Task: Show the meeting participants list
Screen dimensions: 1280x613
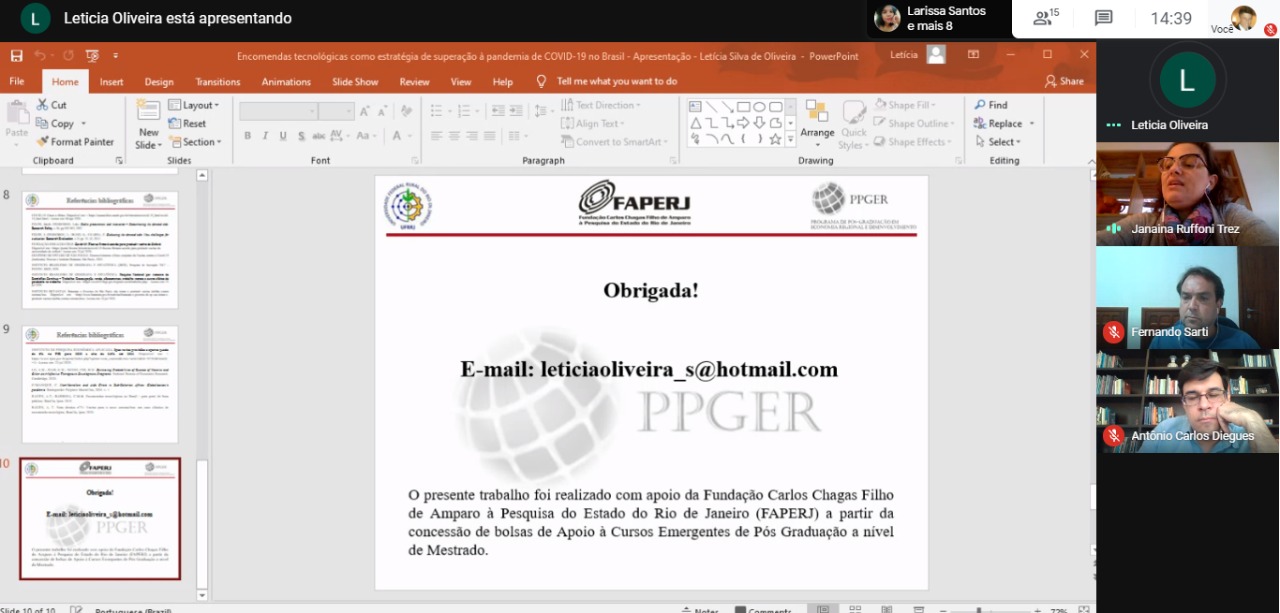Action: coord(1046,18)
